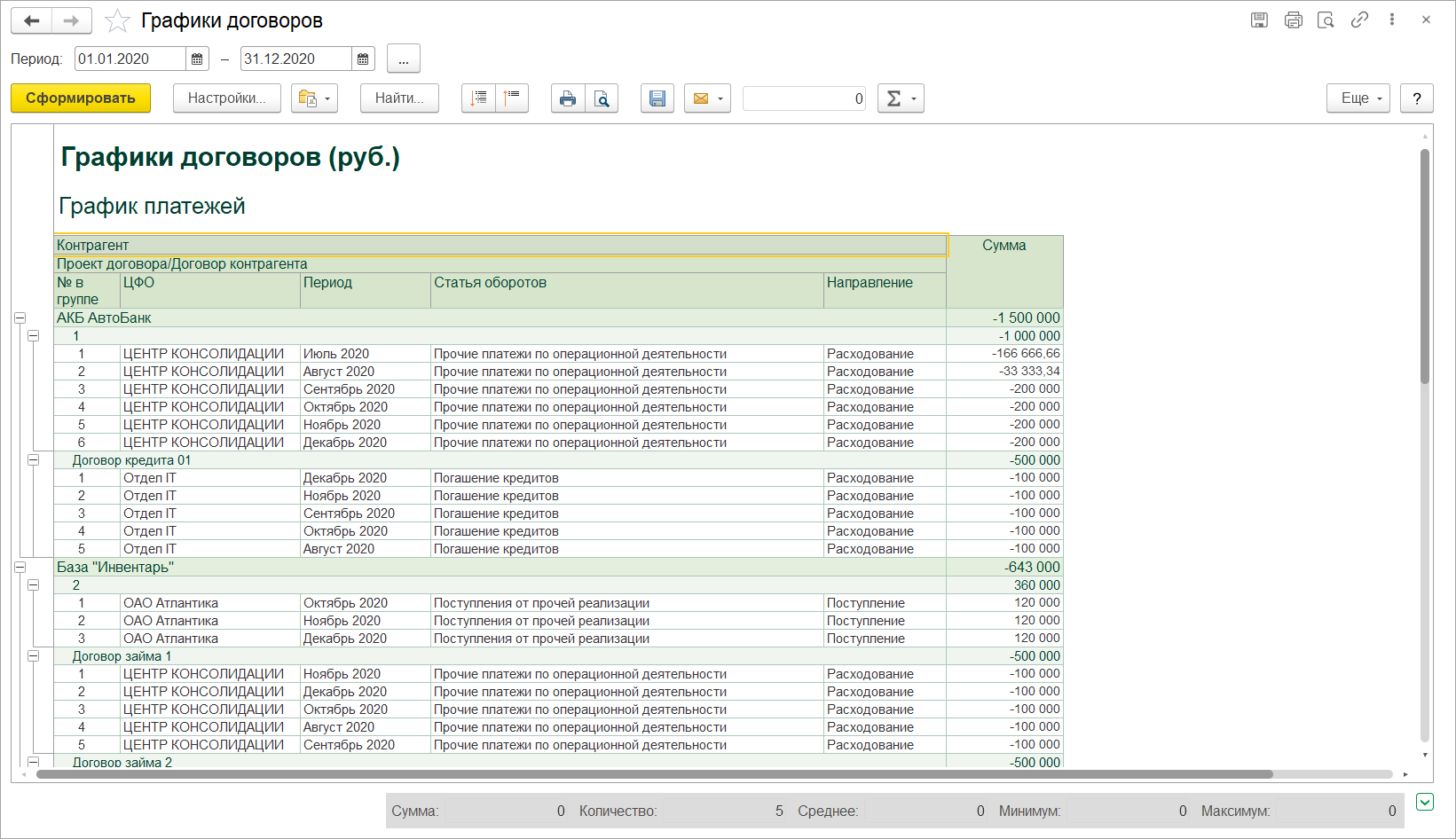Collapse the Договор кредита 01 group
1456x839 pixels.
click(x=33, y=459)
